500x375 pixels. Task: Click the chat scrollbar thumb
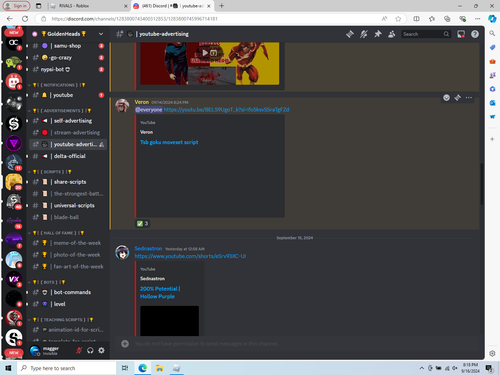[481, 184]
